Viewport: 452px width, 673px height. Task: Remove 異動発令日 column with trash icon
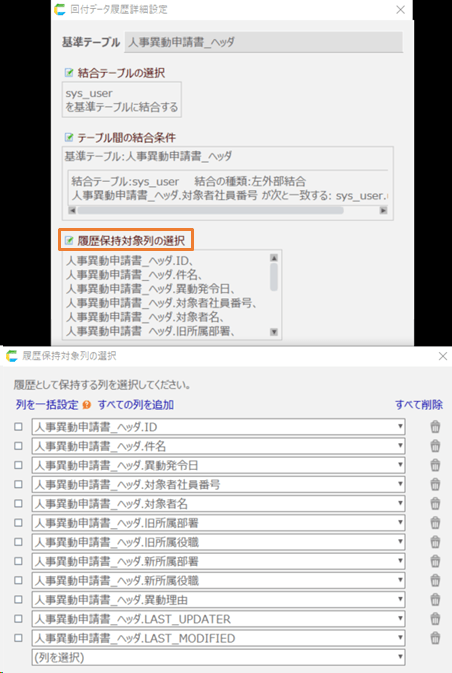pyautogui.click(x=435, y=465)
